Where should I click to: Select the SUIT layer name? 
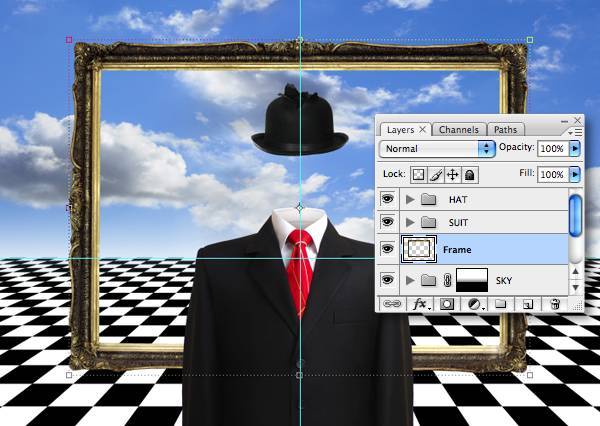pyautogui.click(x=458, y=223)
